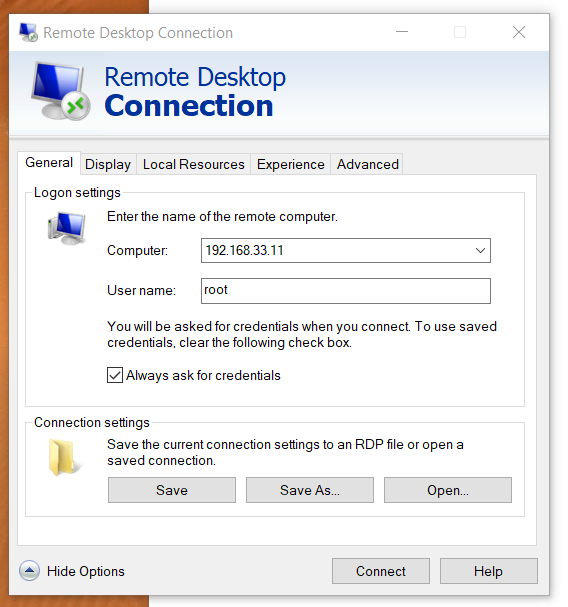The width and height of the screenshot is (568, 607).
Task: Toggle Always ask for credentials checkbox
Action: click(115, 375)
